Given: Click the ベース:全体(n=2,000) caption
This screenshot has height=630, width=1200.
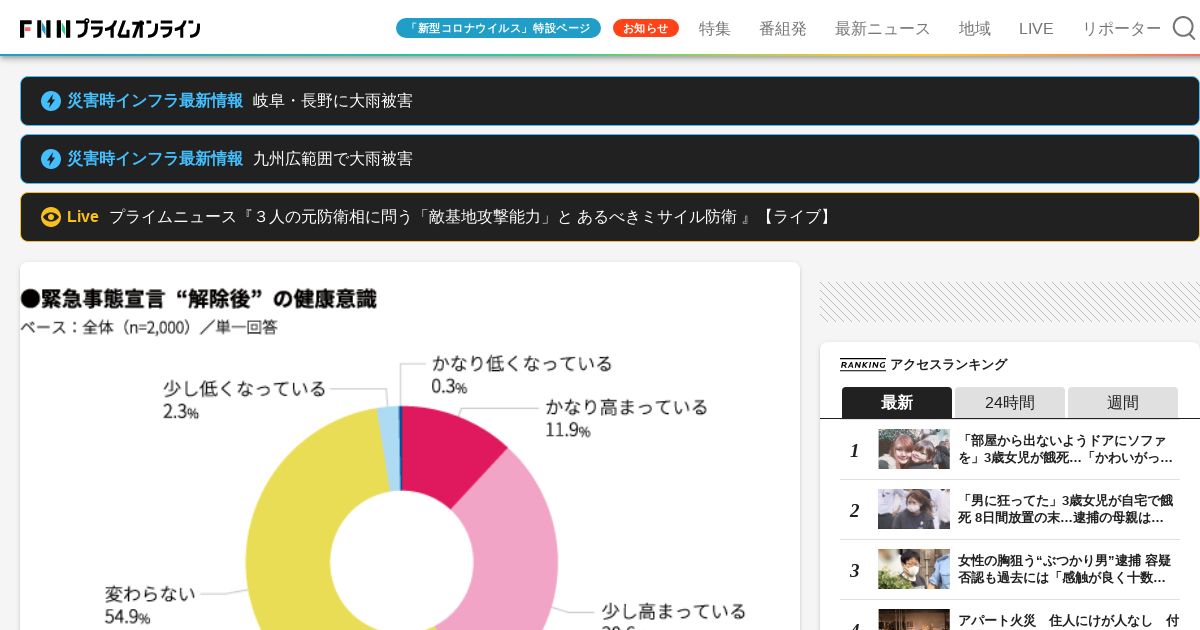Looking at the screenshot, I should click(x=149, y=327).
